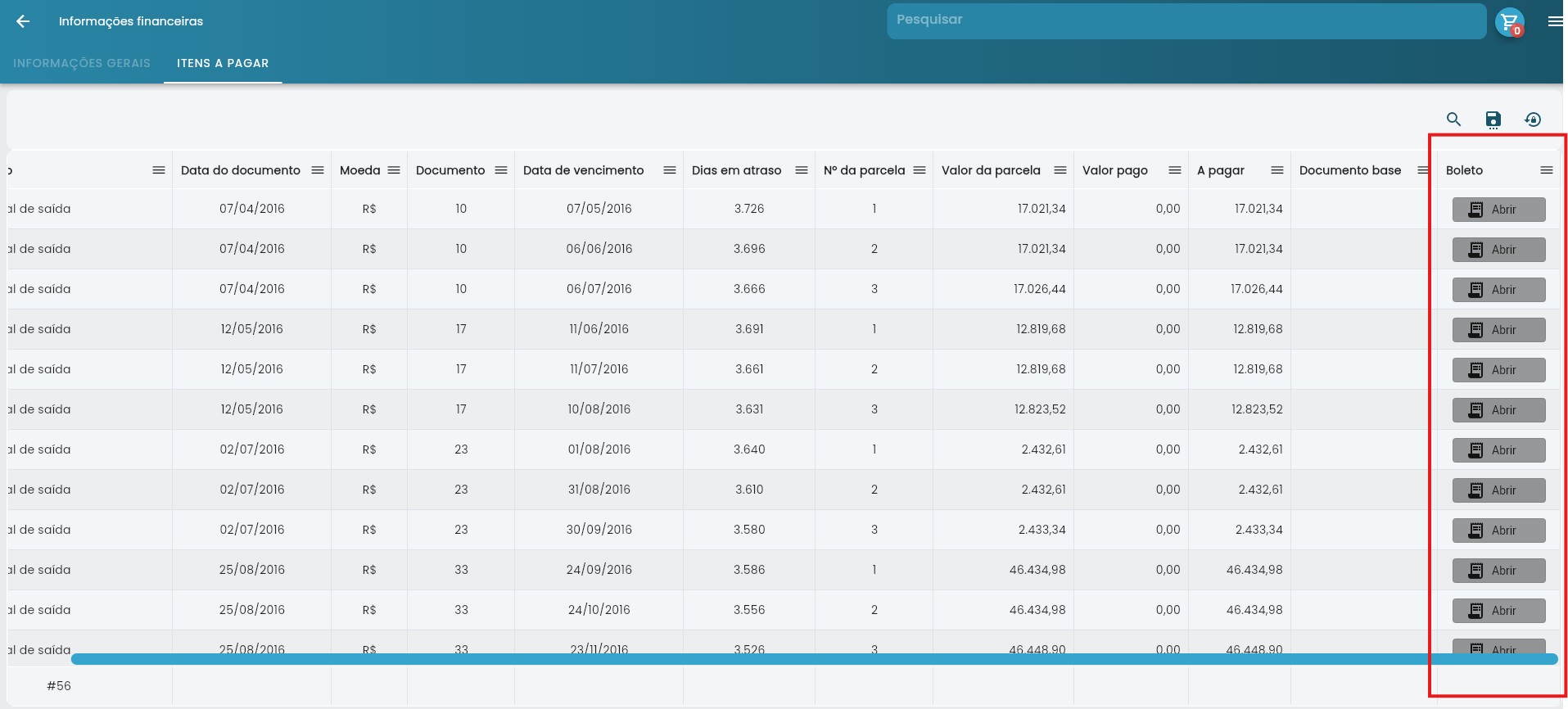Open the Moeda column menu icon

[x=394, y=170]
